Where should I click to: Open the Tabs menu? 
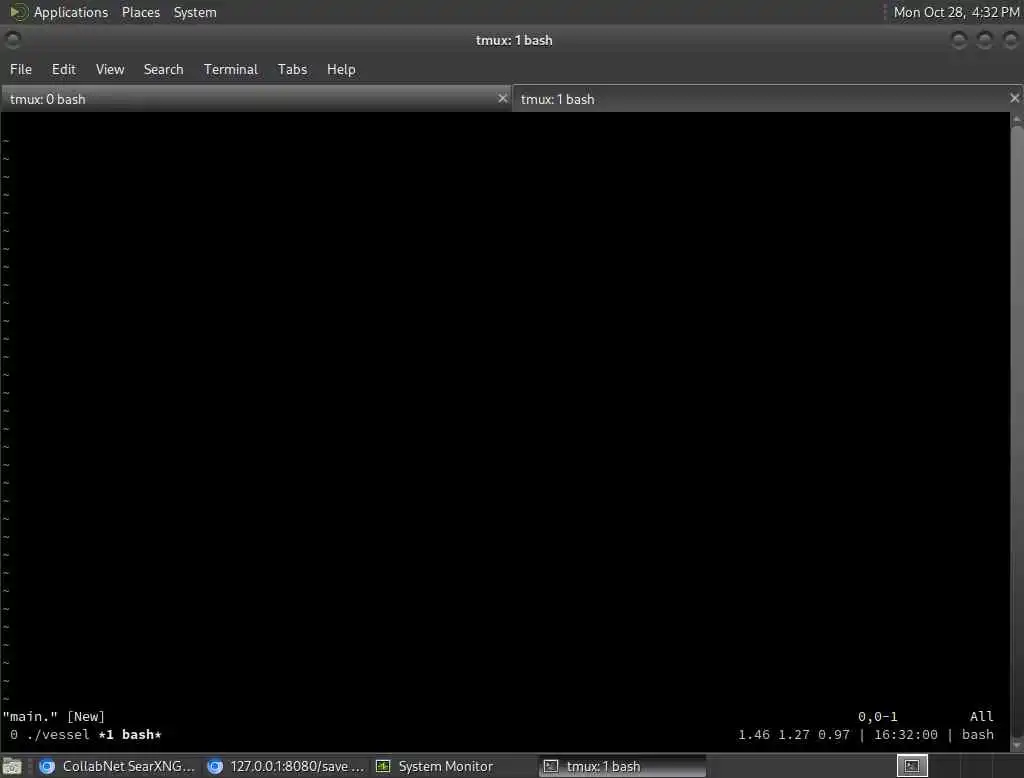[x=292, y=69]
